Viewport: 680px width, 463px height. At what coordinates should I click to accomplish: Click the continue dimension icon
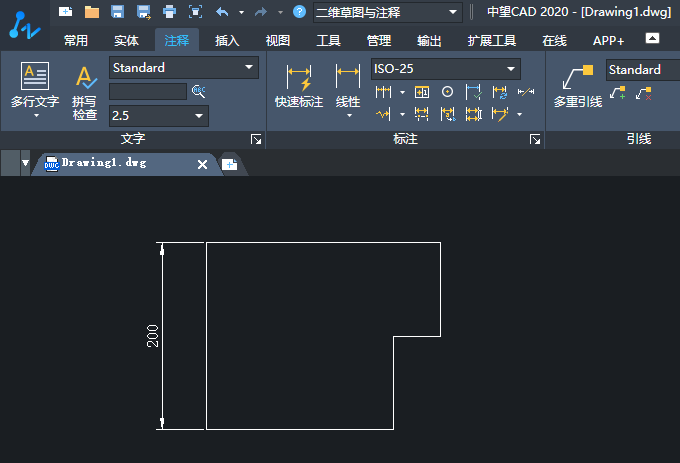(383, 92)
